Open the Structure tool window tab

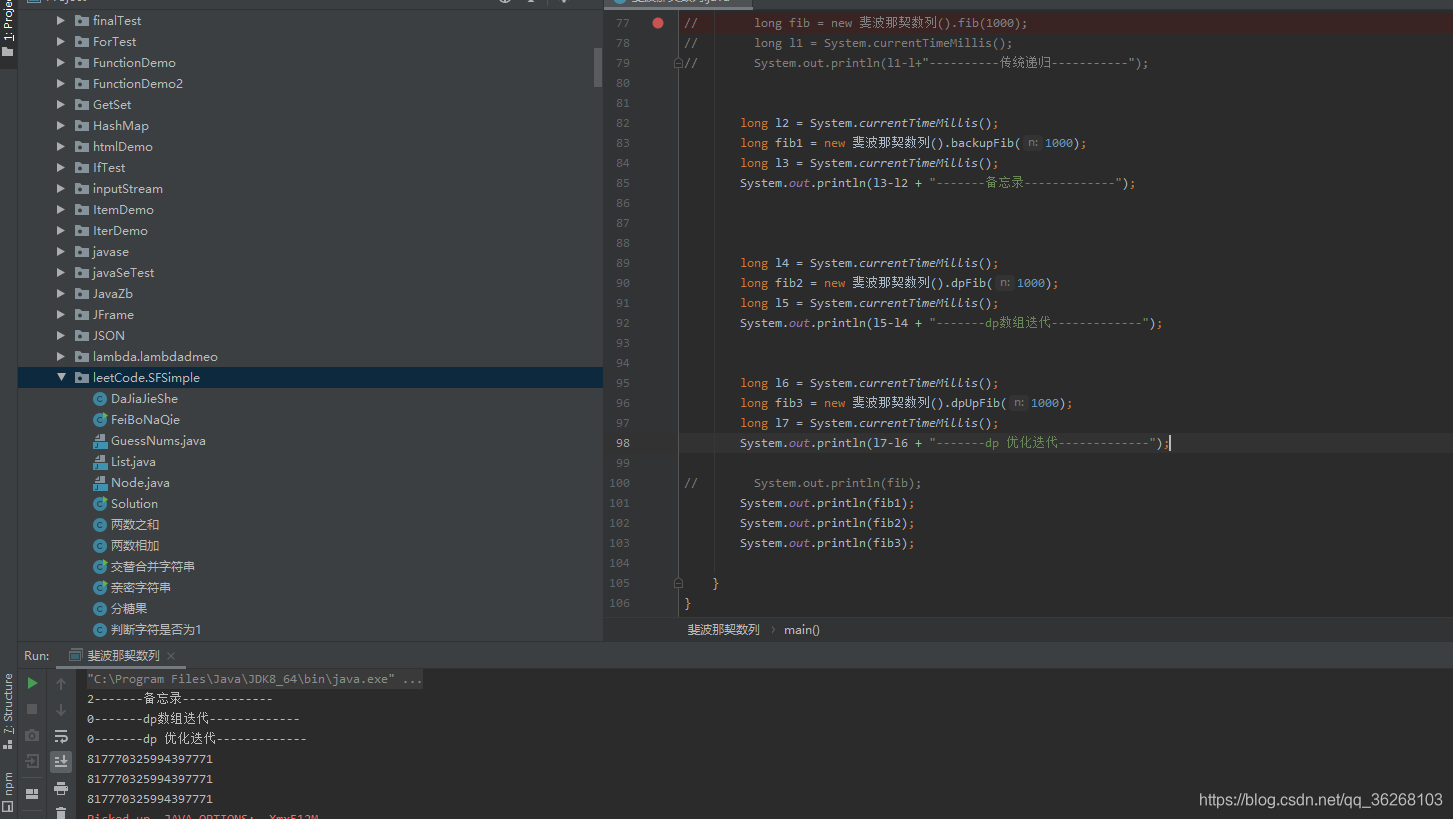pyautogui.click(x=8, y=711)
